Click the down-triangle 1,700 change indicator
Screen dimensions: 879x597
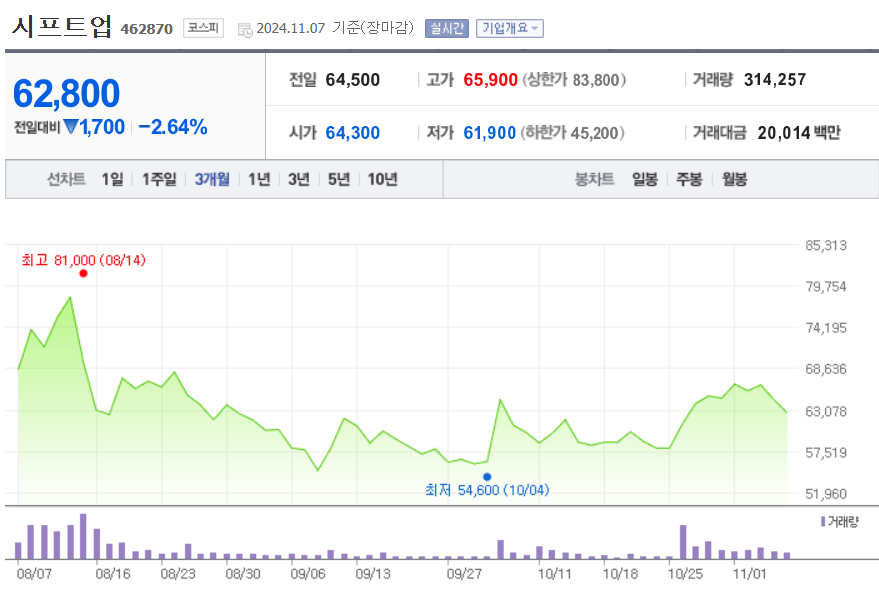94,127
